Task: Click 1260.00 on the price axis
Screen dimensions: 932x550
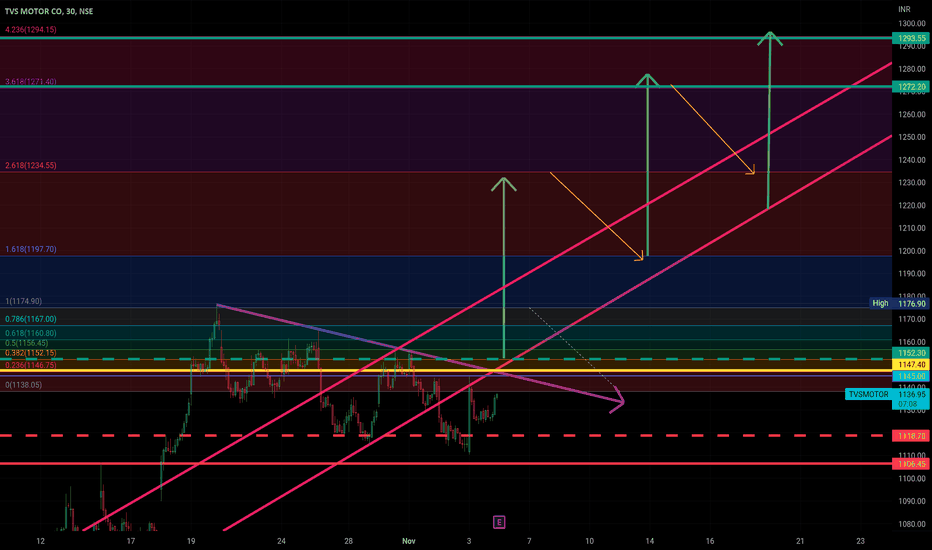Action: pyautogui.click(x=912, y=114)
